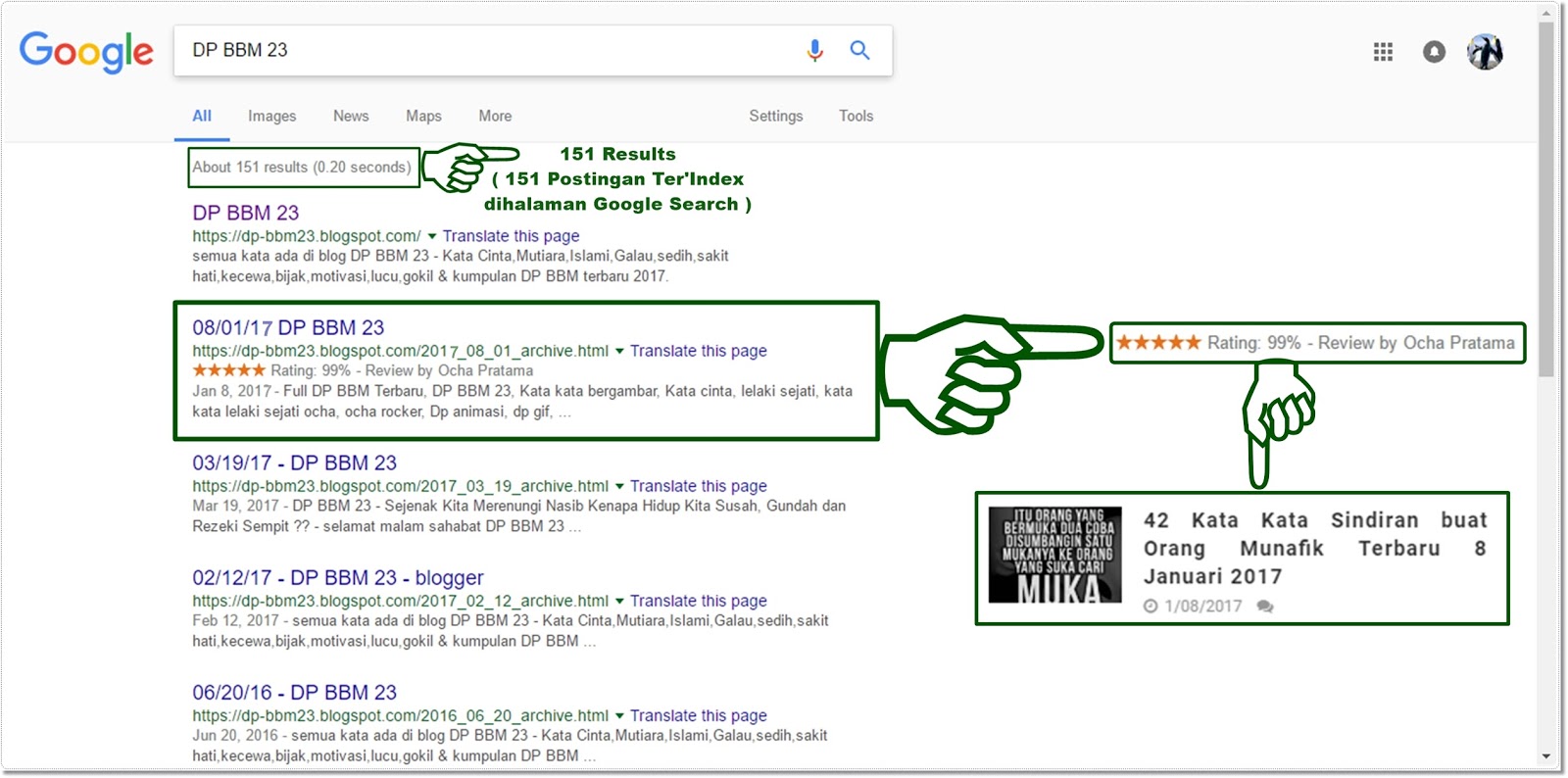This screenshot has height=778, width=1568.
Task: Open the 42 Kata Kata Sindiran post title
Action: pyautogui.click(x=1315, y=548)
